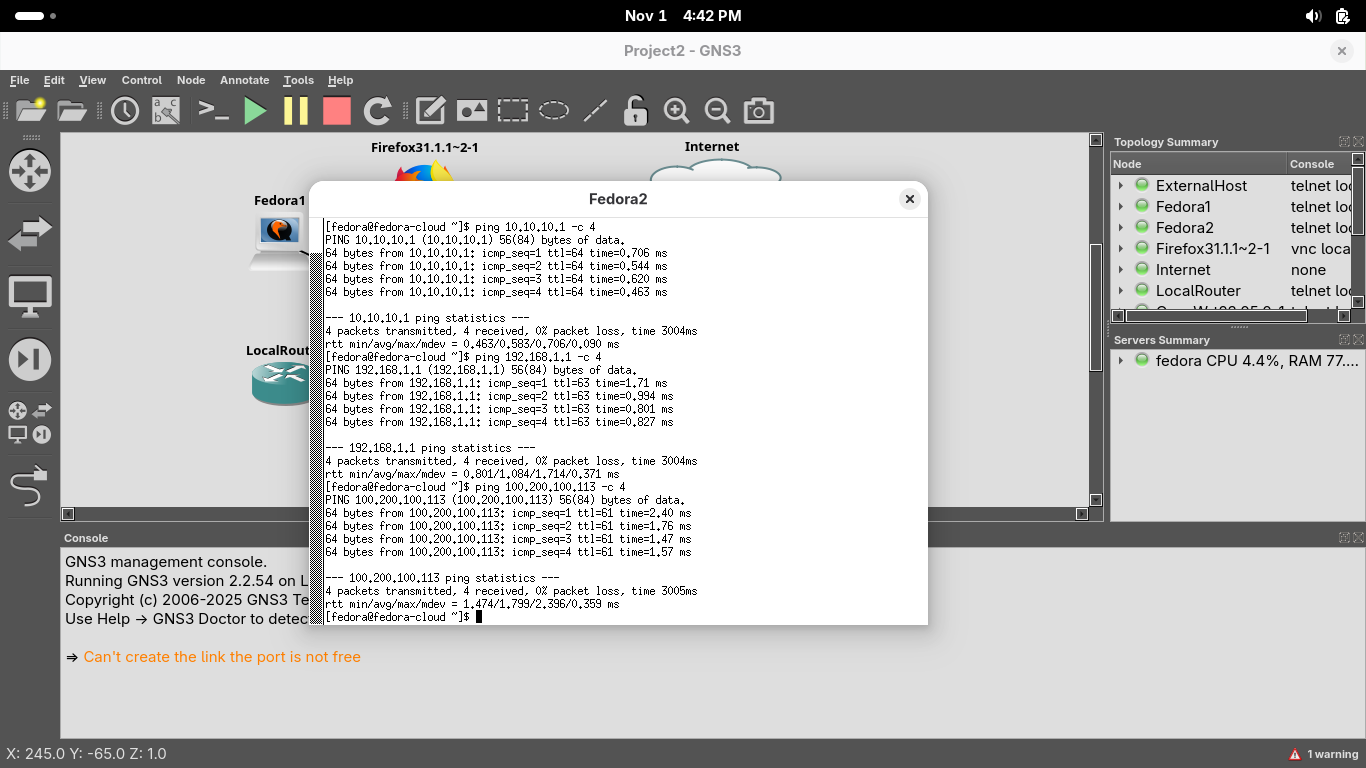
Task: Toggle the lock/unlock items padlock icon
Action: (x=635, y=111)
